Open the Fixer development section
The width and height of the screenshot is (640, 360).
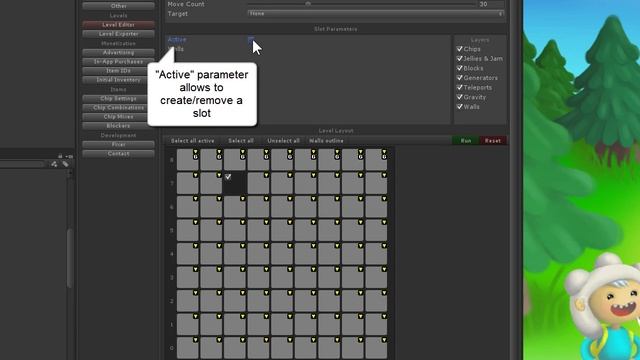(x=118, y=144)
